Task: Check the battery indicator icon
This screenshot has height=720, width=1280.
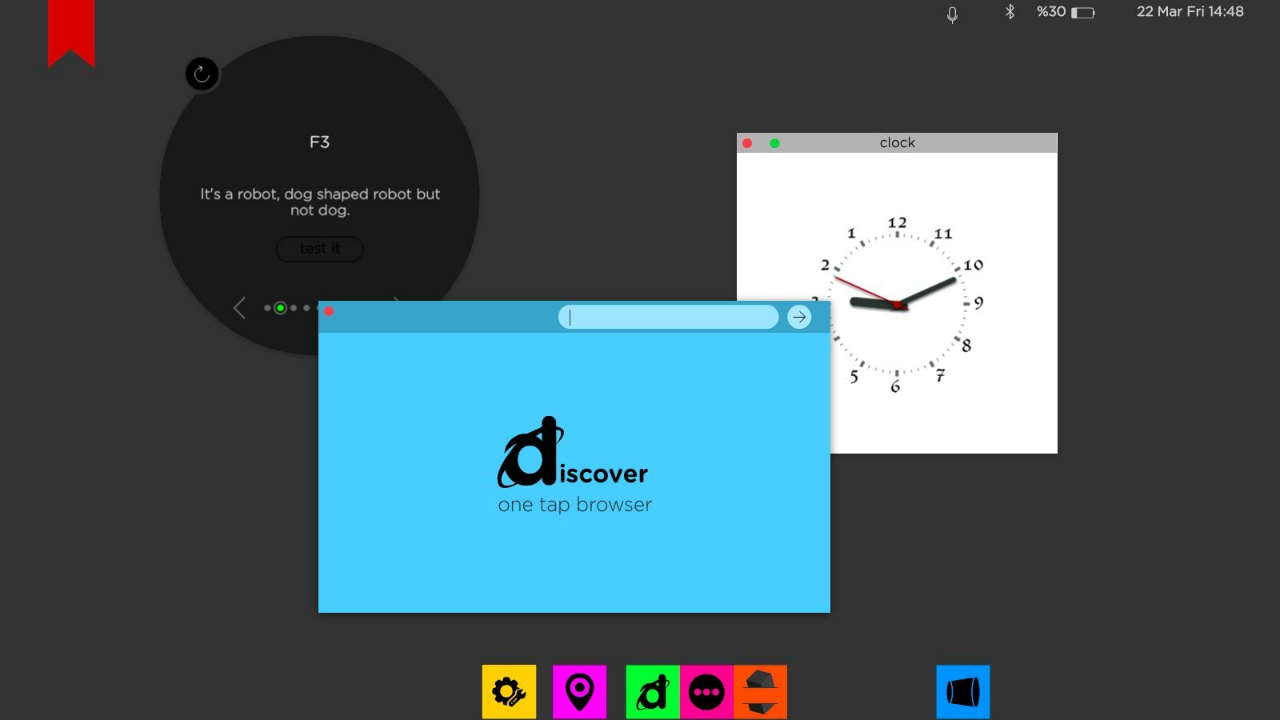Action: [1083, 13]
